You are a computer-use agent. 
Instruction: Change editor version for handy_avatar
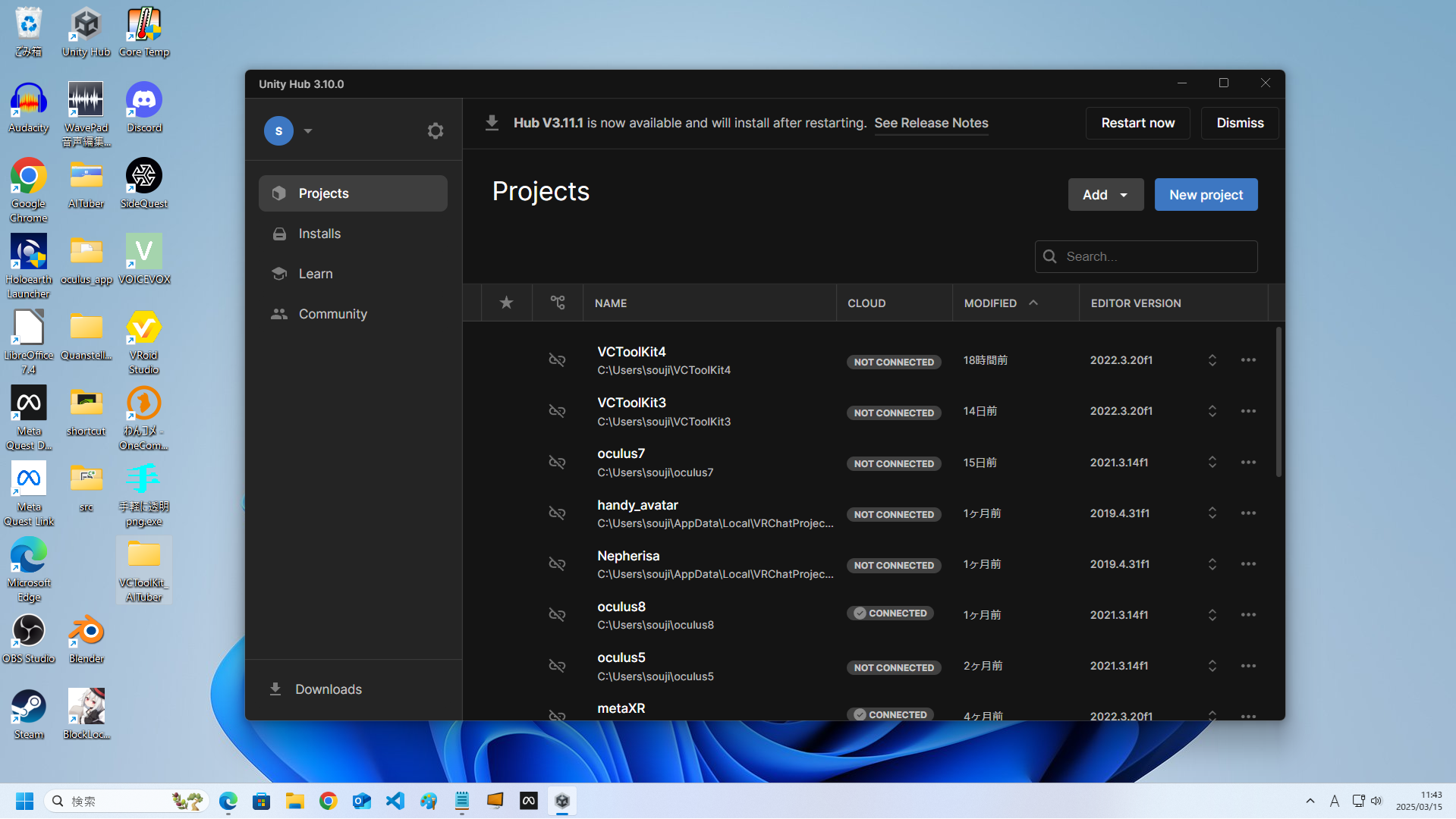(x=1212, y=513)
